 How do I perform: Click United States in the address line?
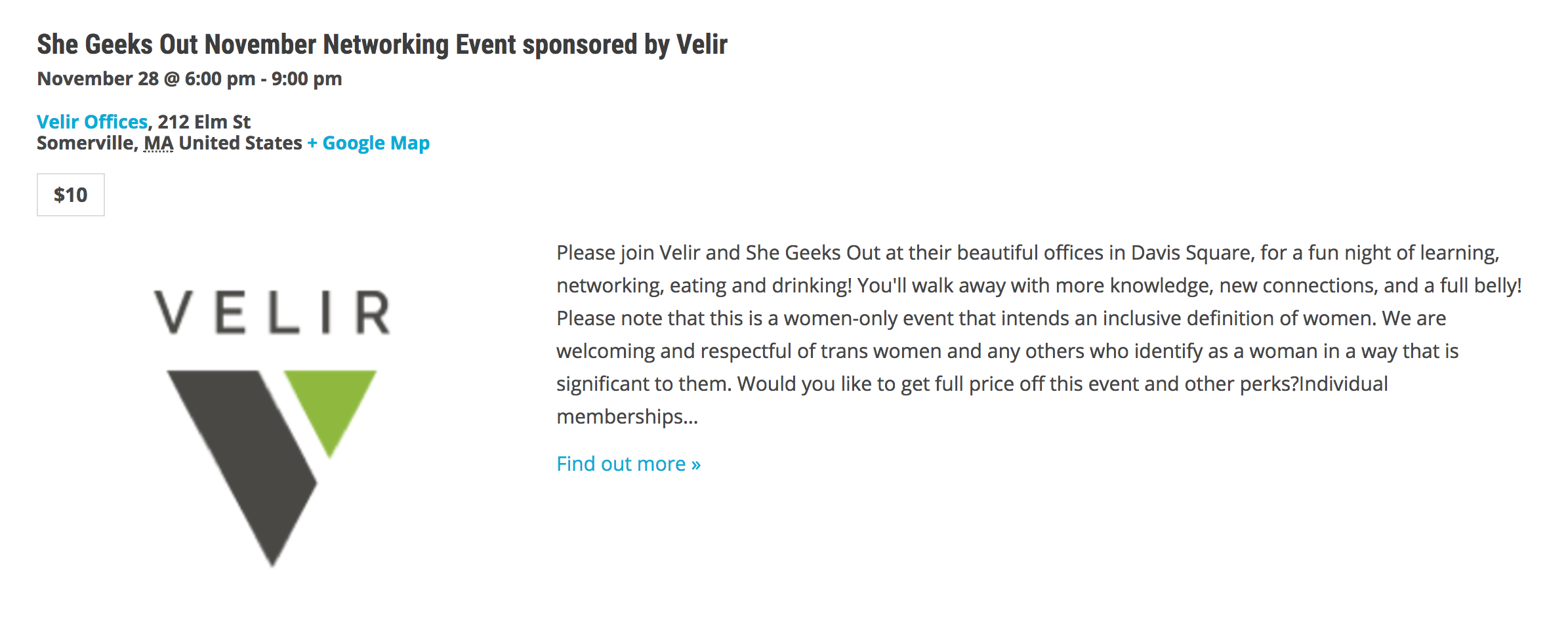pyautogui.click(x=240, y=143)
